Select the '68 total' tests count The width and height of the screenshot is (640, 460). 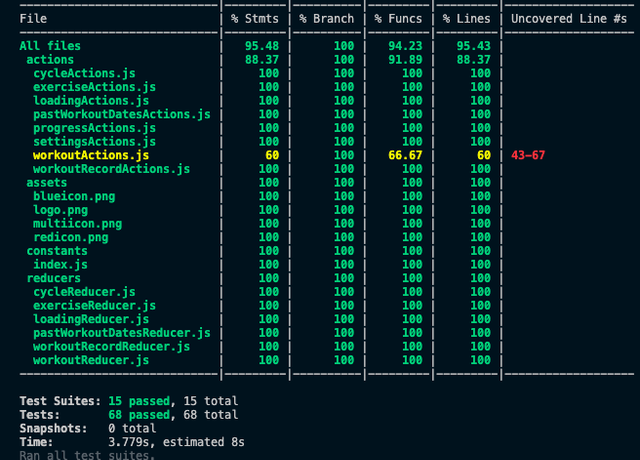[211, 415]
